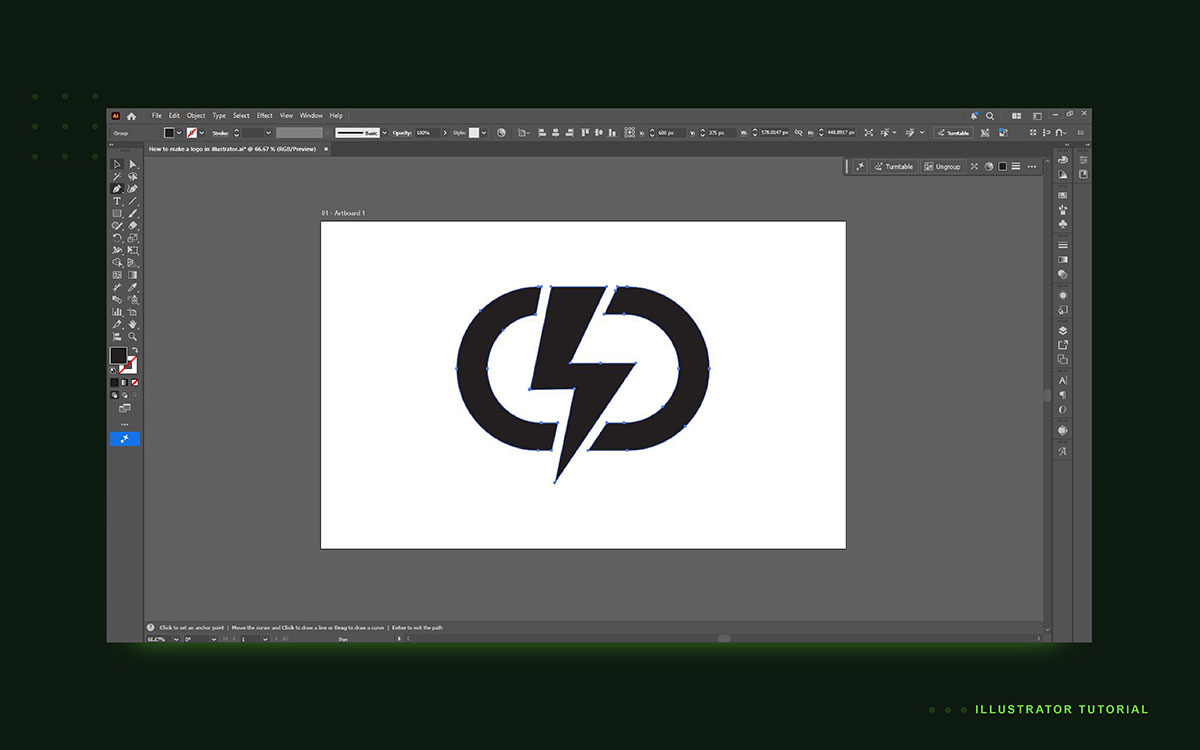
Task: Swap fill and stroke arrow
Action: coord(135,350)
